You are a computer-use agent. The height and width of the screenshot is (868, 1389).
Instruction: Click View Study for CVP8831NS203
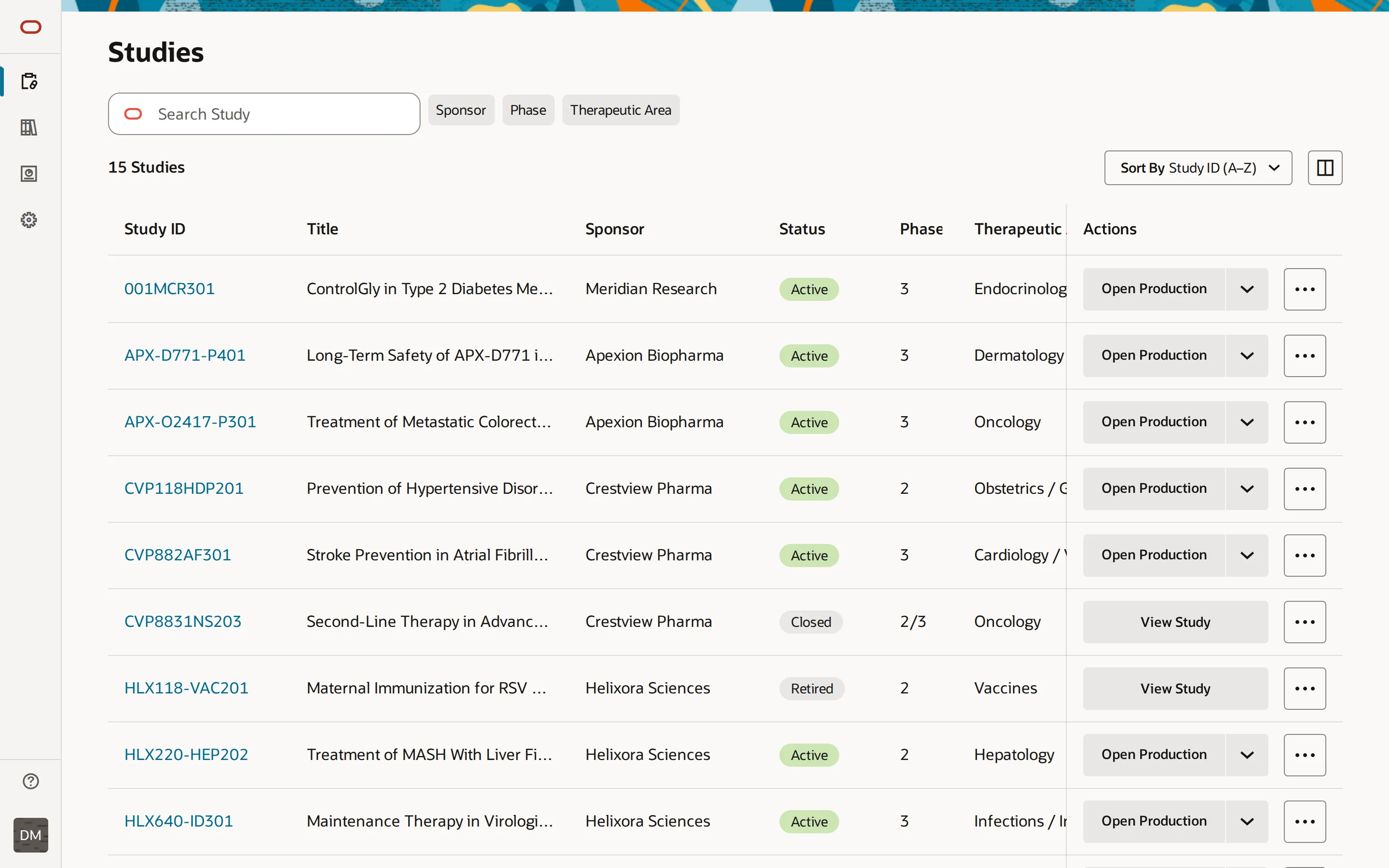(x=1175, y=622)
